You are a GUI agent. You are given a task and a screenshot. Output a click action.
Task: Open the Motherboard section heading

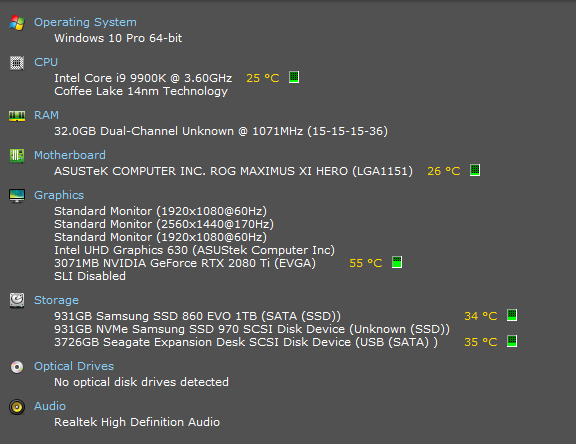click(70, 155)
